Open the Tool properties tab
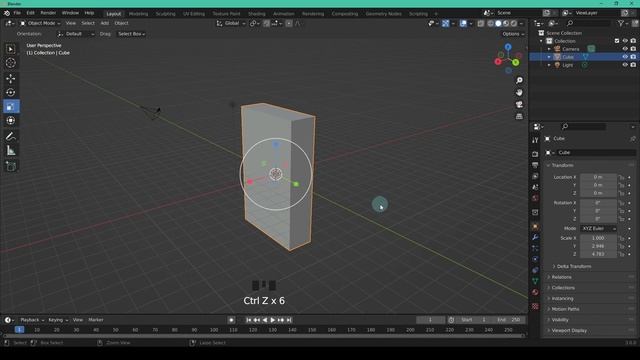The image size is (640, 360). 535,140
